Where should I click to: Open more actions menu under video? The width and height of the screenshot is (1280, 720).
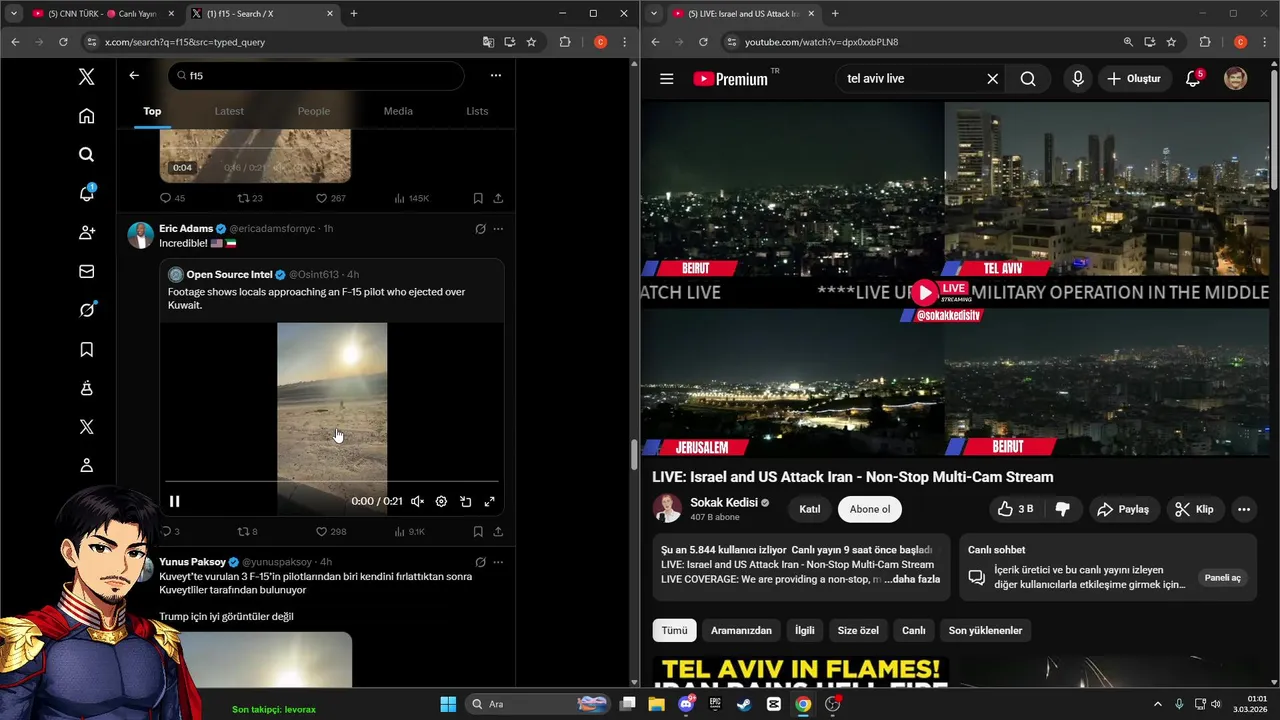(1244, 509)
